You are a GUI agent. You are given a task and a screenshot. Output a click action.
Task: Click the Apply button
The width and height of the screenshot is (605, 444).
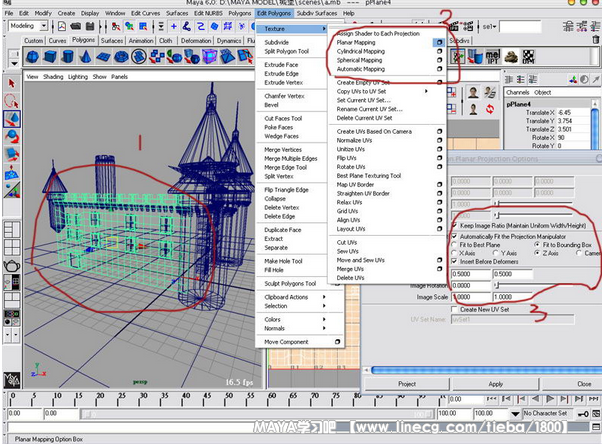(495, 384)
